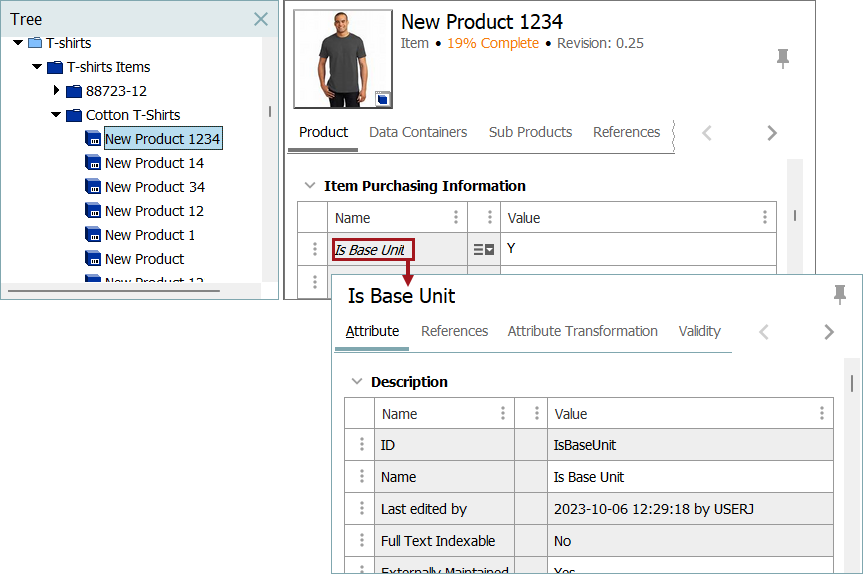Close the Tree panel
This screenshot has height=574, width=863.
point(261,19)
